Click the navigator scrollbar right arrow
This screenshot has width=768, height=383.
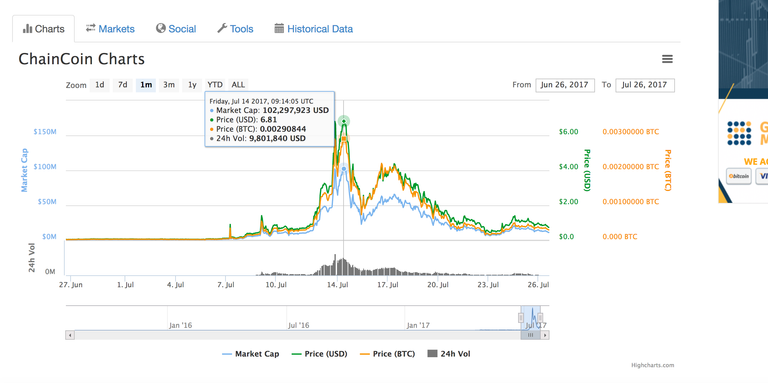tap(545, 335)
